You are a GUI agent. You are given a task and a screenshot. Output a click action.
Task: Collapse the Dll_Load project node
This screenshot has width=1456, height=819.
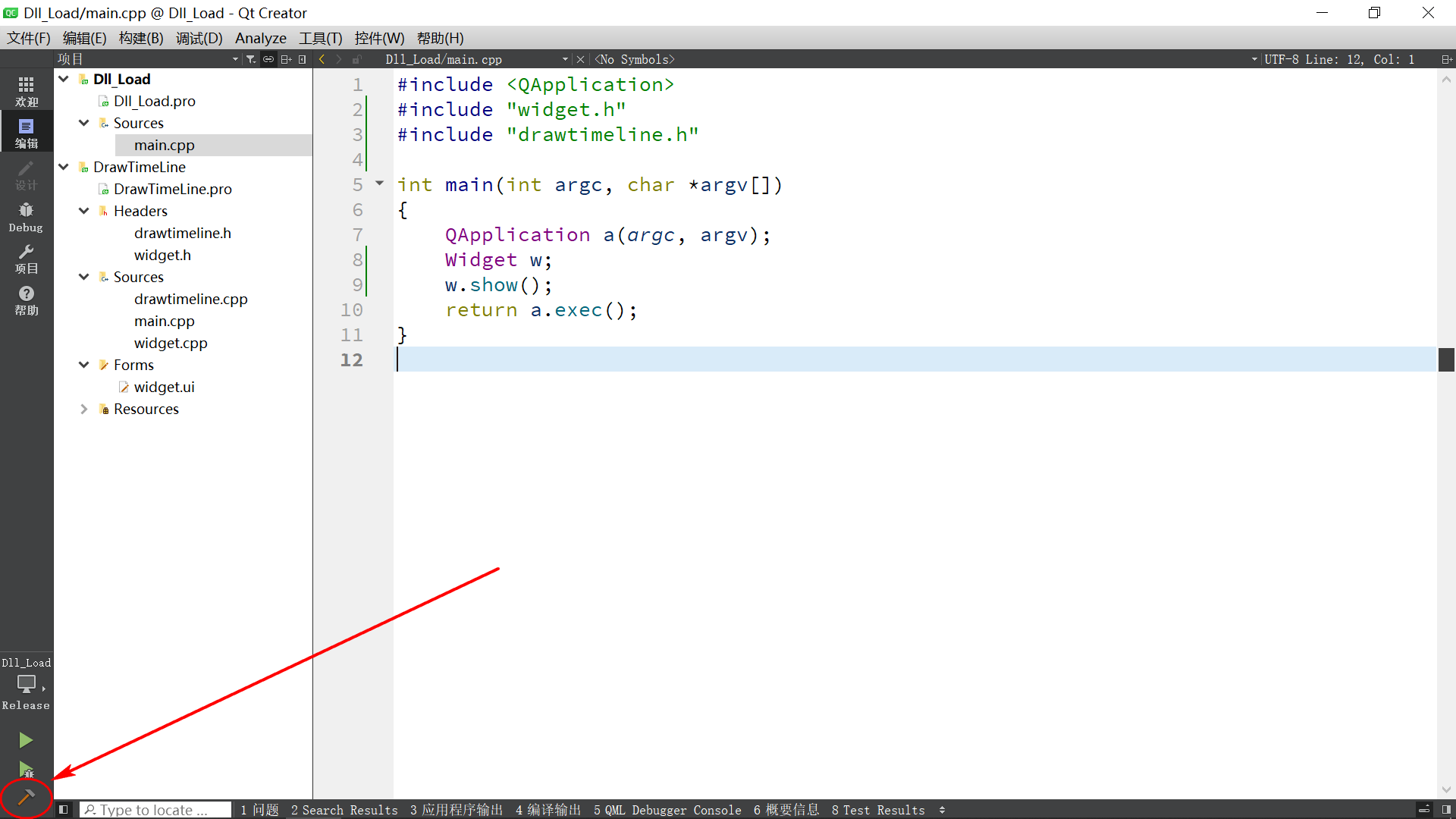[64, 79]
